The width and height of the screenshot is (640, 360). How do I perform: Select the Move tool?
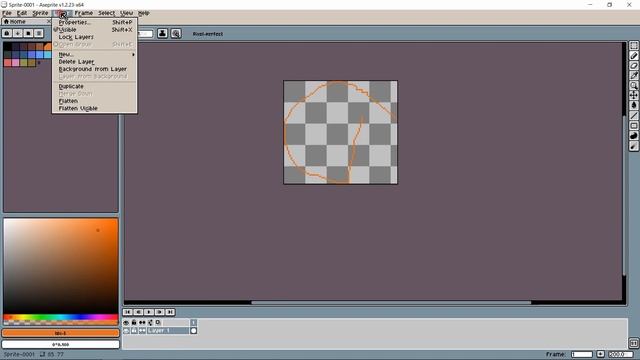(633, 95)
